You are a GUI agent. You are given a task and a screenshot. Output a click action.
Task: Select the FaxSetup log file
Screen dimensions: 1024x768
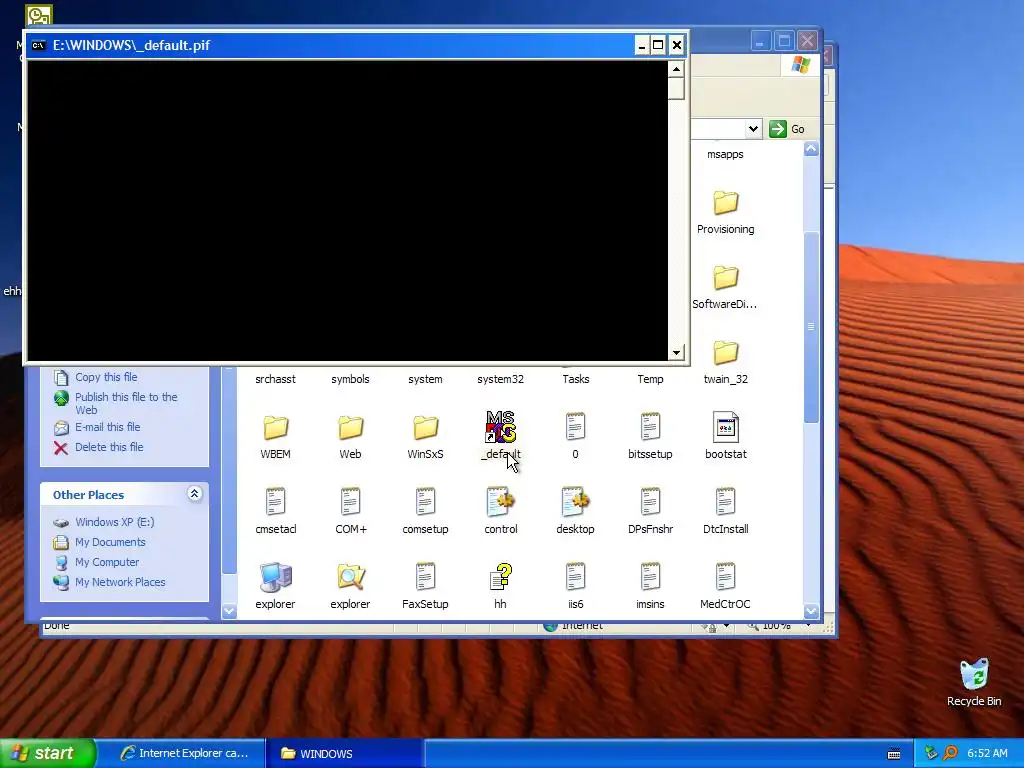pyautogui.click(x=425, y=577)
